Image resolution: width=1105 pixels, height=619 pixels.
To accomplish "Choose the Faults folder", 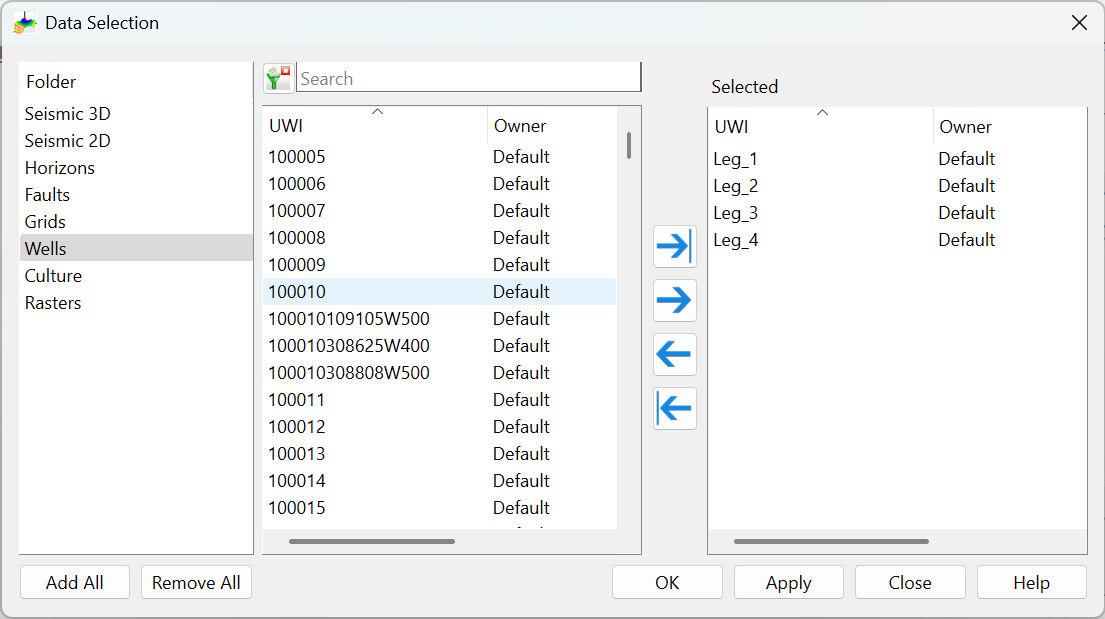I will (x=47, y=195).
